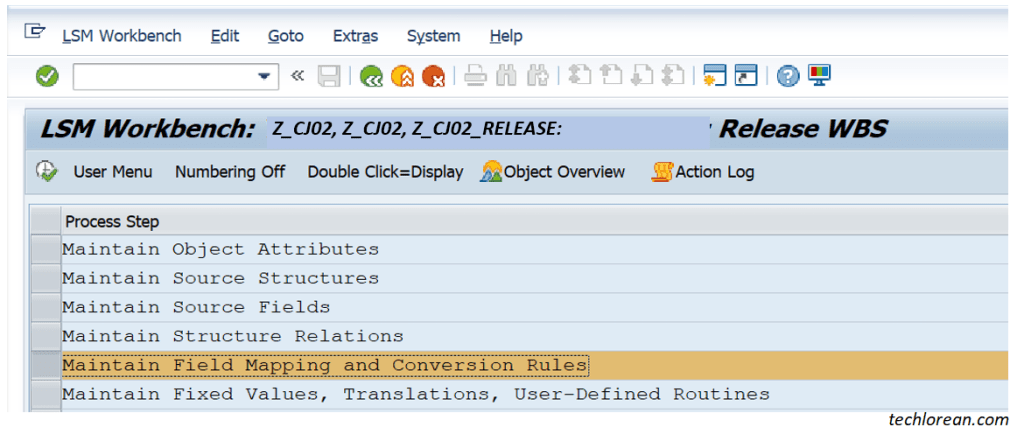Click the First Page icon
The image size is (1024, 434).
[579, 76]
